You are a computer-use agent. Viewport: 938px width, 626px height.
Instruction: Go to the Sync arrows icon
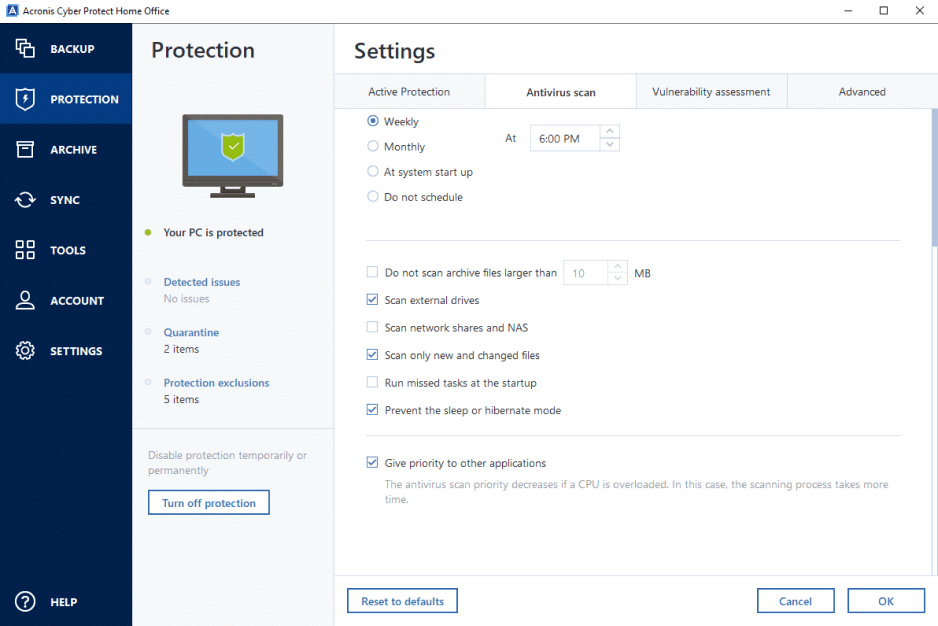click(25, 200)
